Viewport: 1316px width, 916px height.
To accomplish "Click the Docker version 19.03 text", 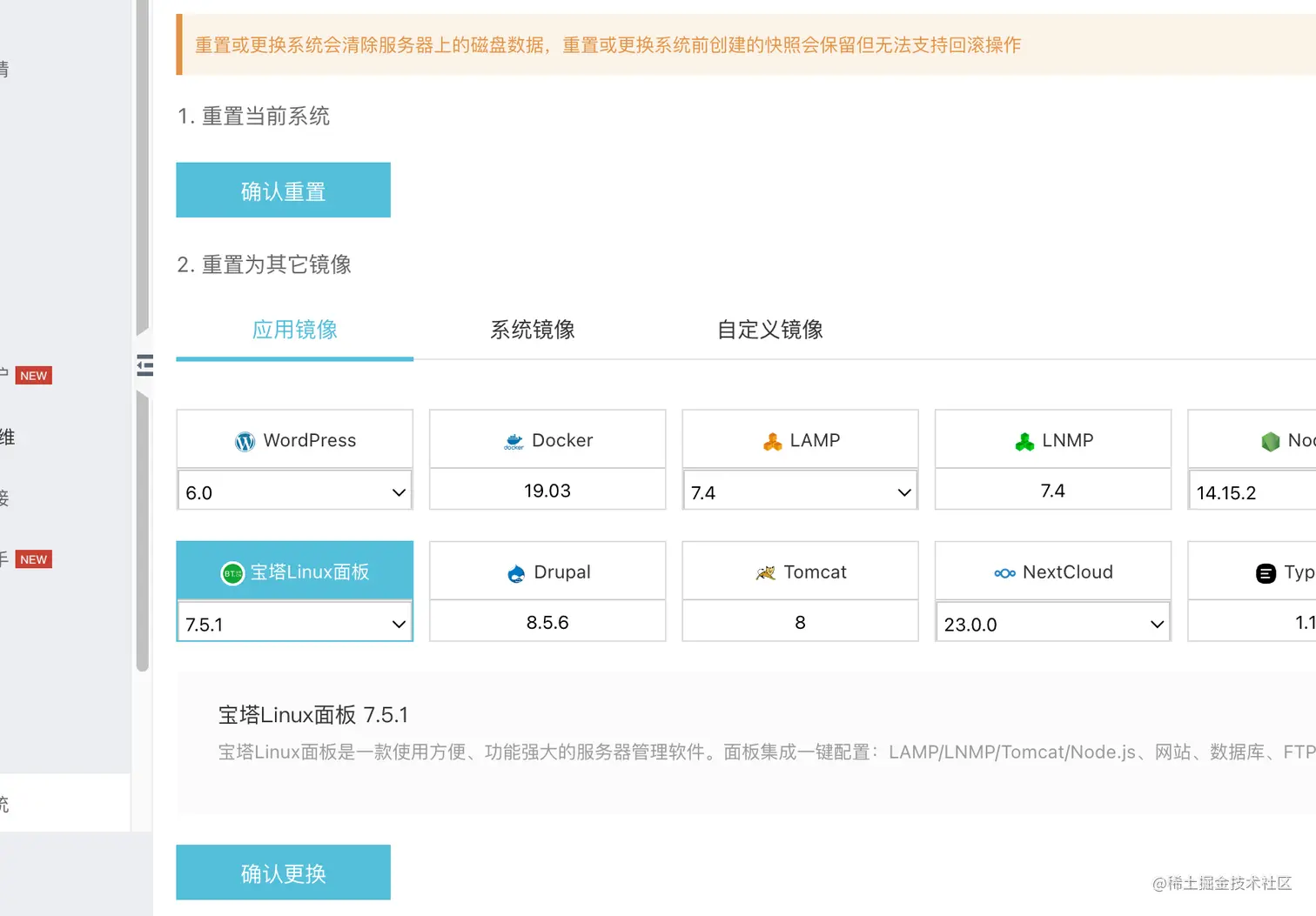I will tap(547, 491).
